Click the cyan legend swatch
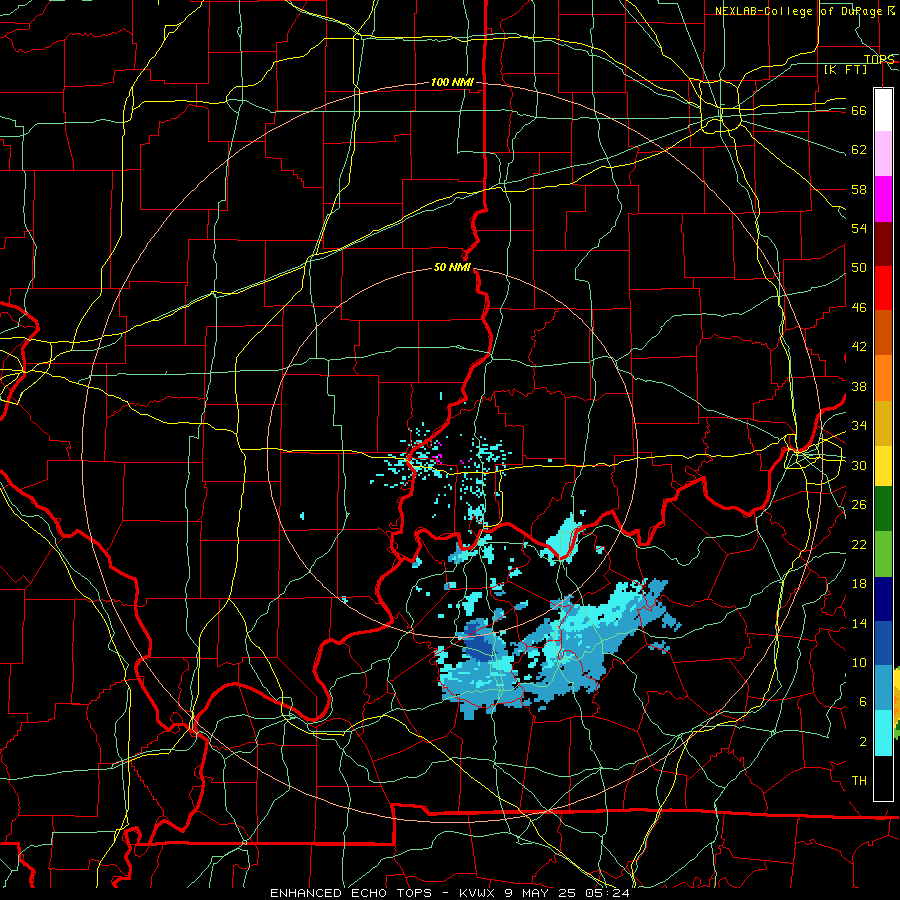 click(883, 733)
